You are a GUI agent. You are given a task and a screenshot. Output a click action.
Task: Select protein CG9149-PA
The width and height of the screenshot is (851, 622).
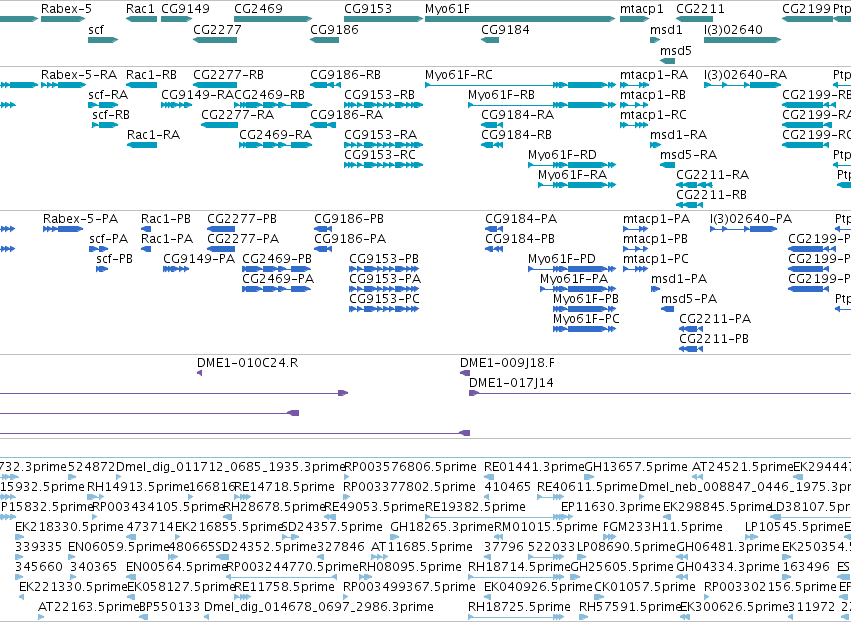coord(176,269)
